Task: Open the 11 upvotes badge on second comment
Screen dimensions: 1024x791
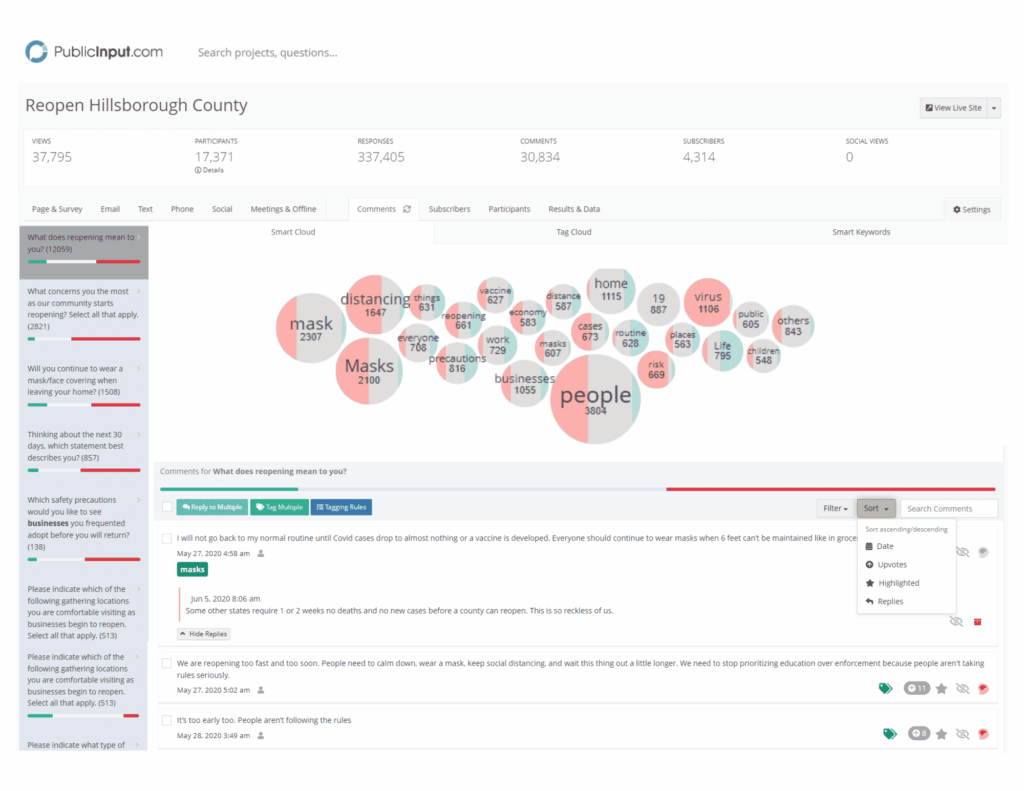Action: pyautogui.click(x=916, y=689)
